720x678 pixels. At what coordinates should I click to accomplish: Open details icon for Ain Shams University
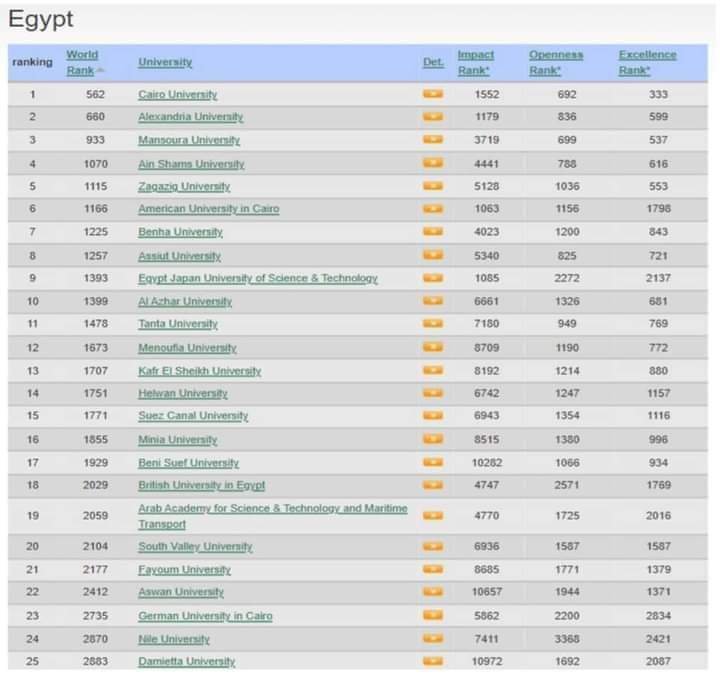[433, 163]
